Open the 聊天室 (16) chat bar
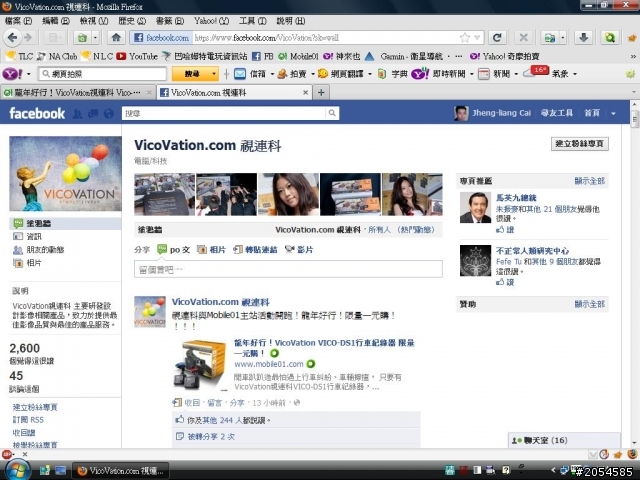Screen dimensions: 640x480 pyautogui.click(x=564, y=440)
